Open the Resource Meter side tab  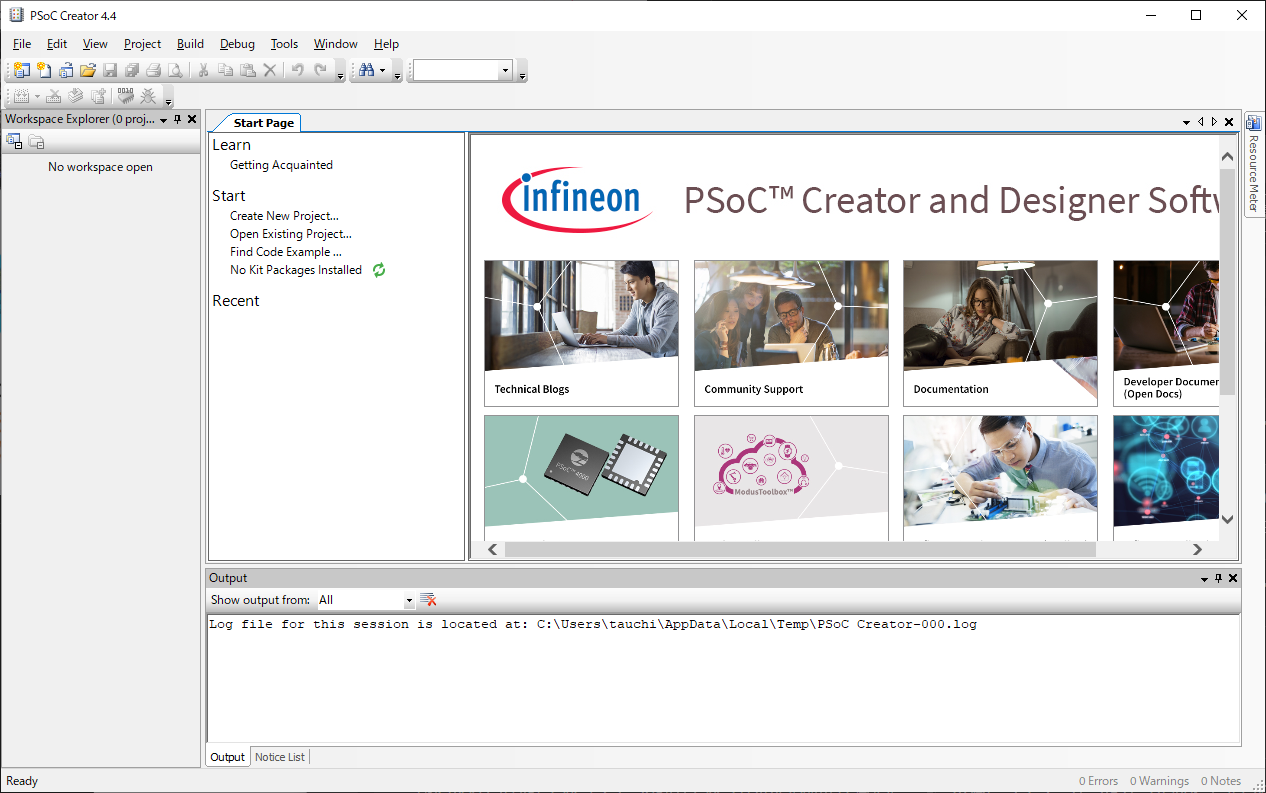[1254, 164]
